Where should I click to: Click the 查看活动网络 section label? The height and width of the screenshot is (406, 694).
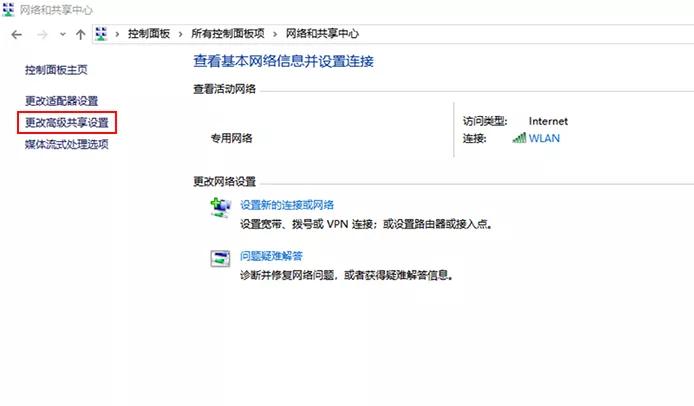224,89
